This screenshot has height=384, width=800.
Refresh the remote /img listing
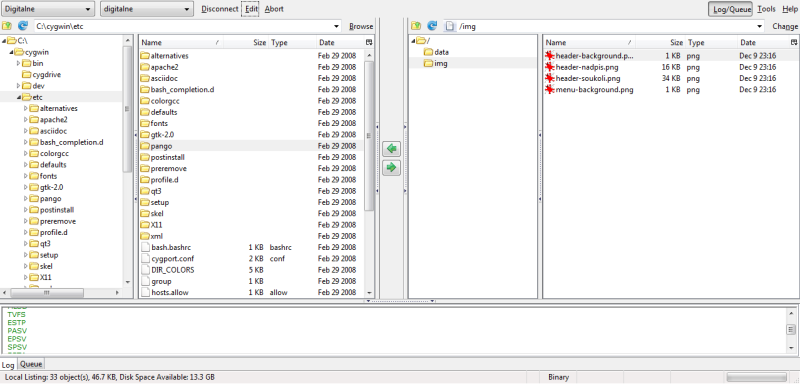[432, 26]
